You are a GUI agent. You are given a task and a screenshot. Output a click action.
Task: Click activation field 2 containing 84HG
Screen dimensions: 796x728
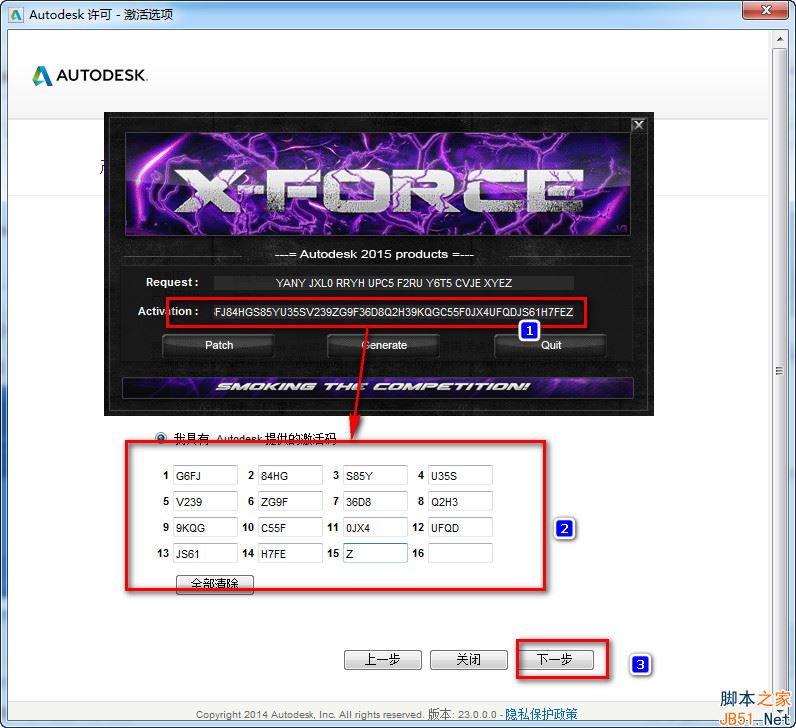point(290,476)
